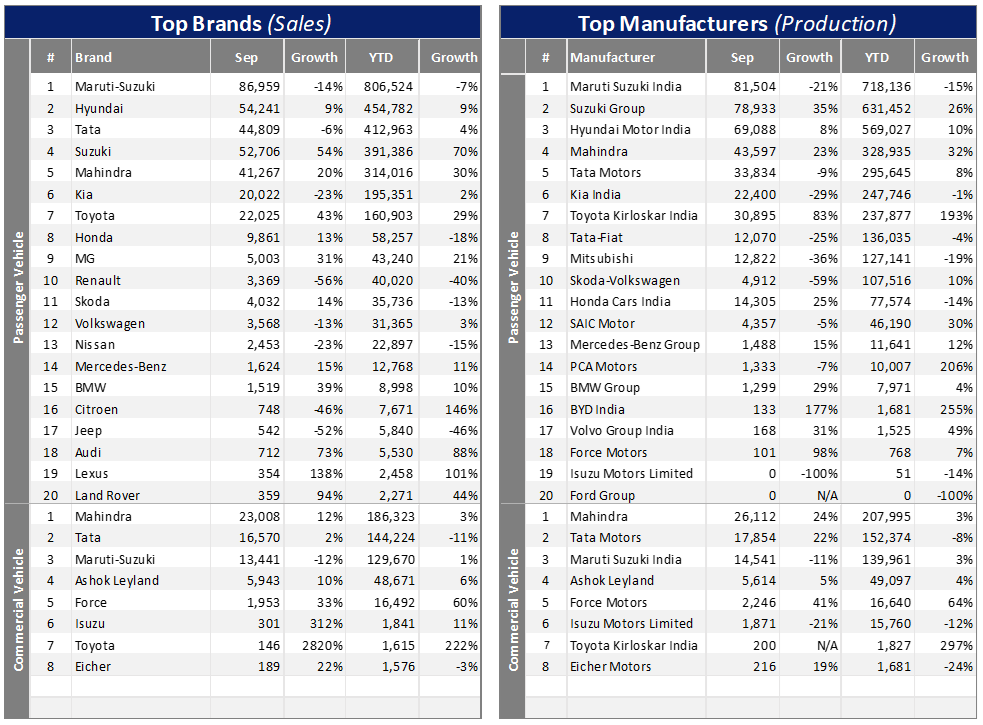Viewport: 983px width, 725px height.
Task: Click the Ashok Leyland brand cell
Action: [x=116, y=581]
